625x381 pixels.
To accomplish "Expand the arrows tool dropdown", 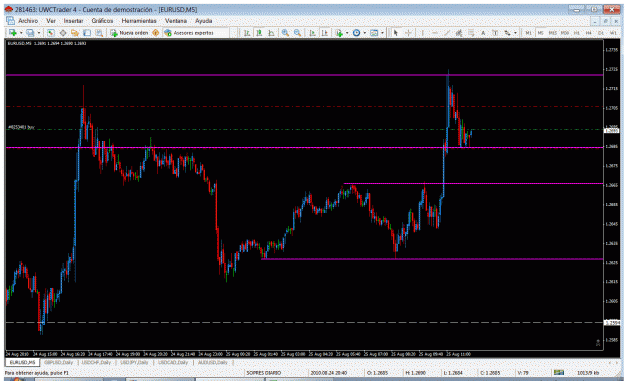I will (515, 33).
